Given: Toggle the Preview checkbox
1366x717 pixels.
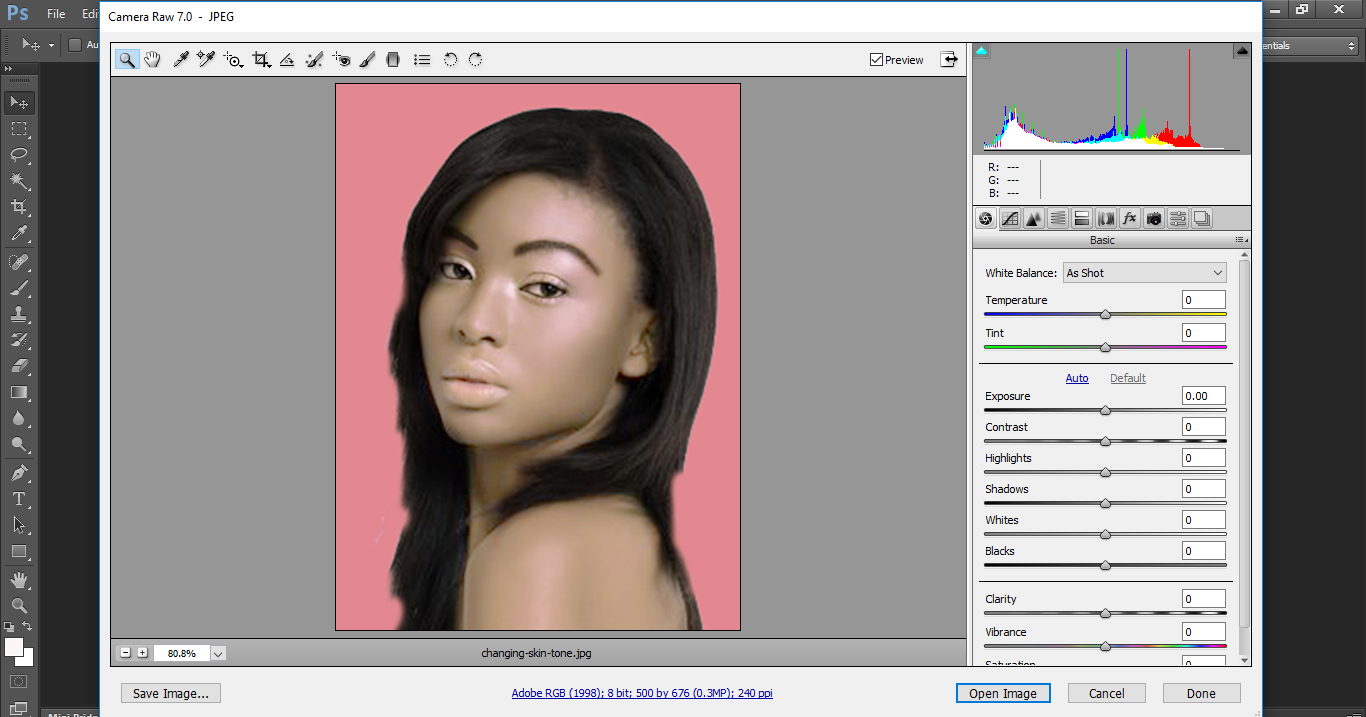Looking at the screenshot, I should point(876,60).
